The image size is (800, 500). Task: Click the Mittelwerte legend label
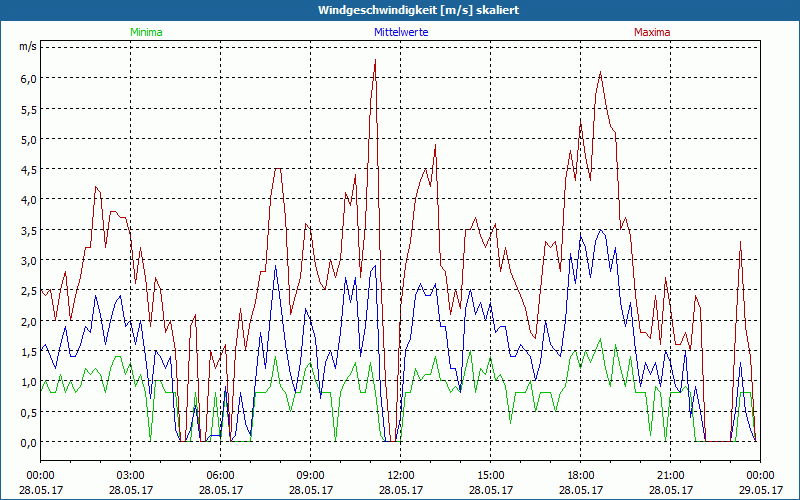pyautogui.click(x=401, y=32)
